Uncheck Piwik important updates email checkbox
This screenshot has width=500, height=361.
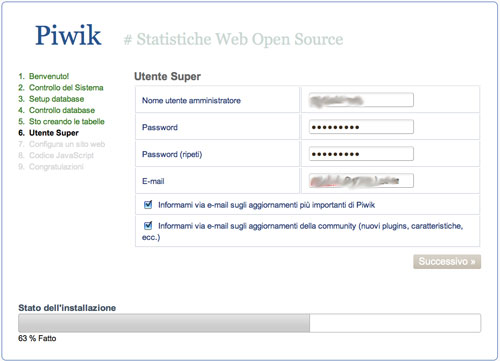coord(148,204)
